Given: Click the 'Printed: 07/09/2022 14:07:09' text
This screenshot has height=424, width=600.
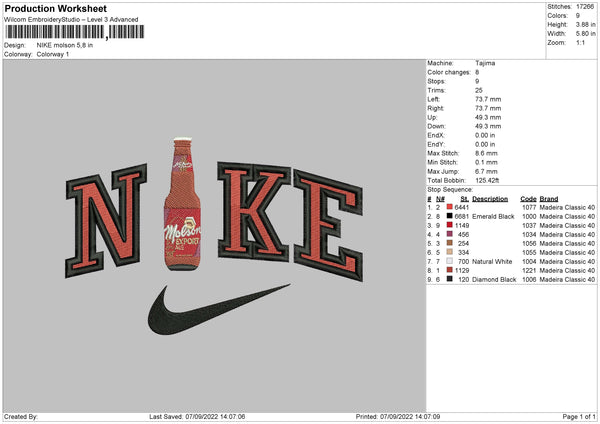Looking at the screenshot, I should coord(398,417).
